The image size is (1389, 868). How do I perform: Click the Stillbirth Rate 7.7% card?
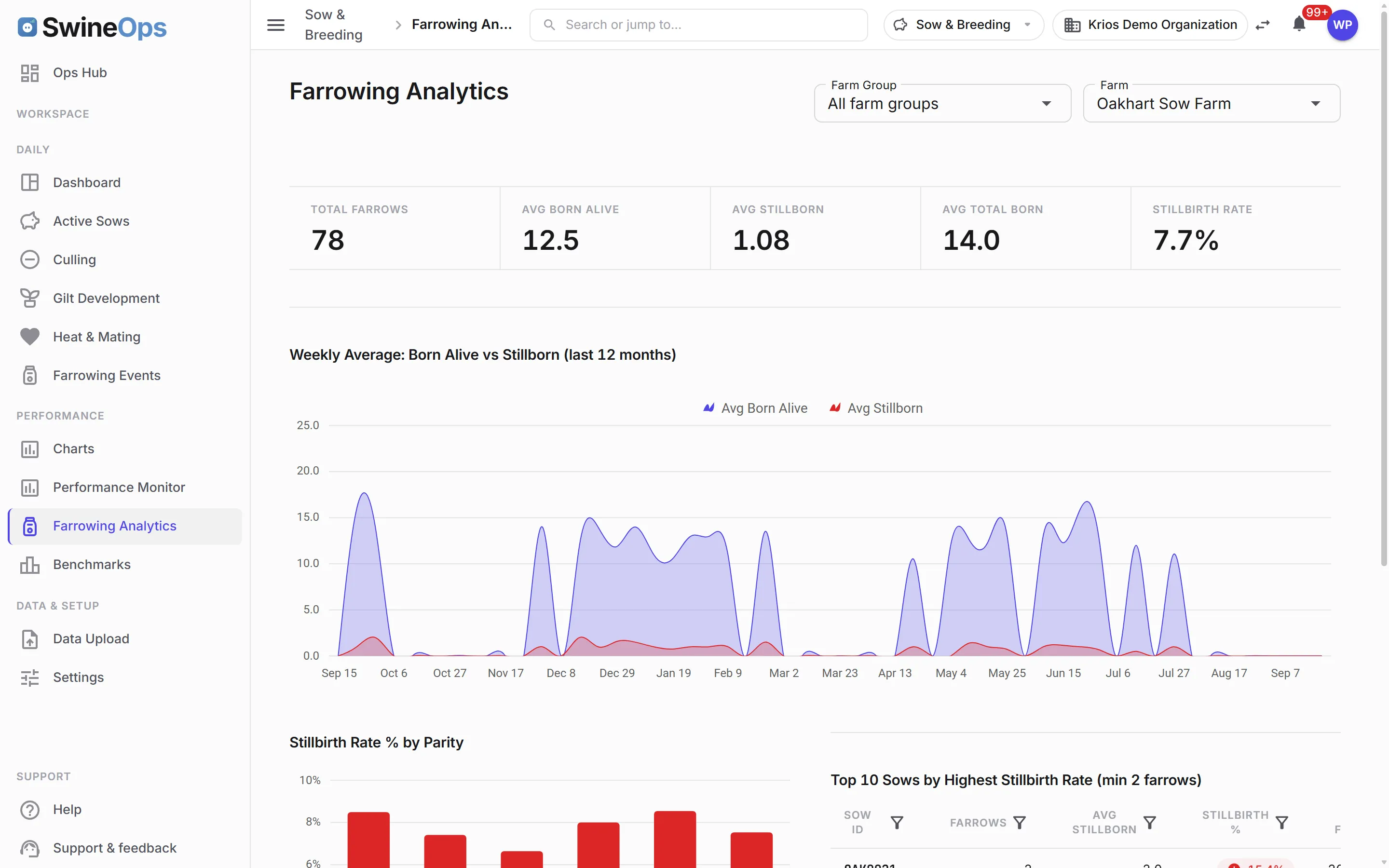pyautogui.click(x=1236, y=229)
